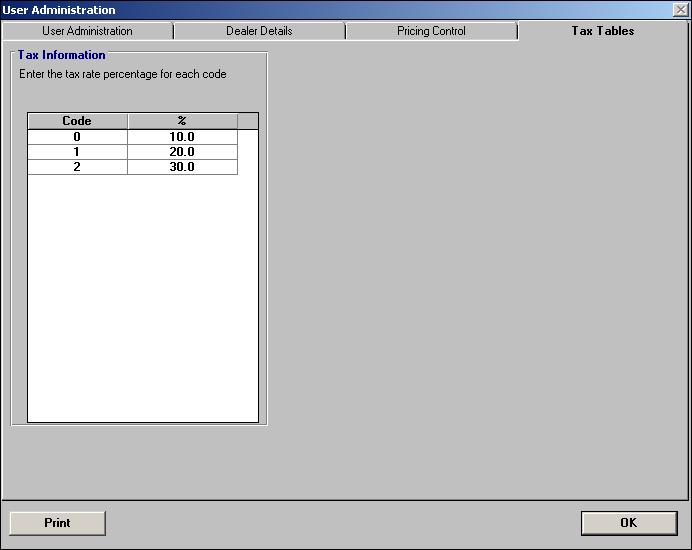Screen dimensions: 692x550
Task: Edit the 10.0 percentage cell
Action: (182, 137)
